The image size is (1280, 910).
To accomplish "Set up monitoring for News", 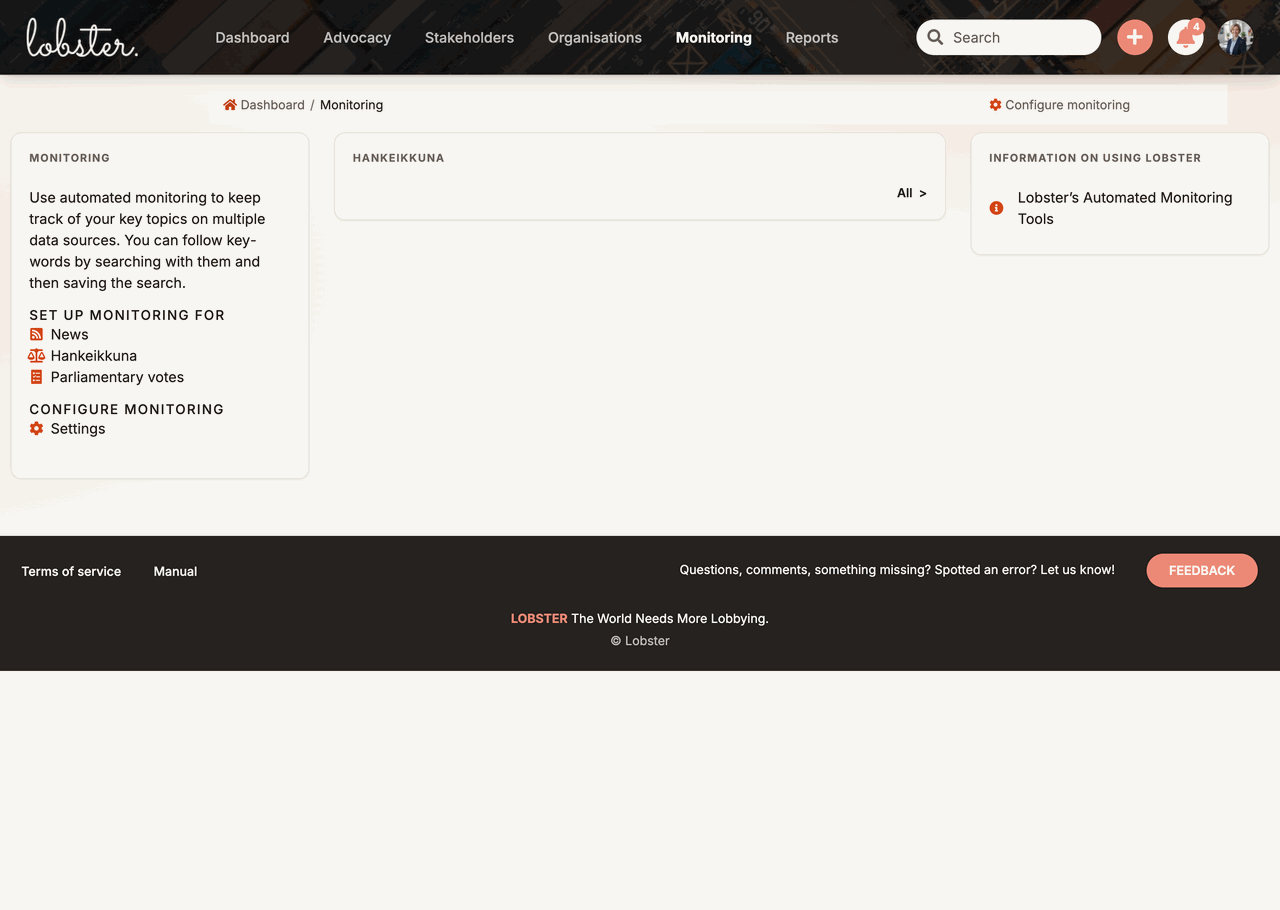I will pyautogui.click(x=69, y=335).
